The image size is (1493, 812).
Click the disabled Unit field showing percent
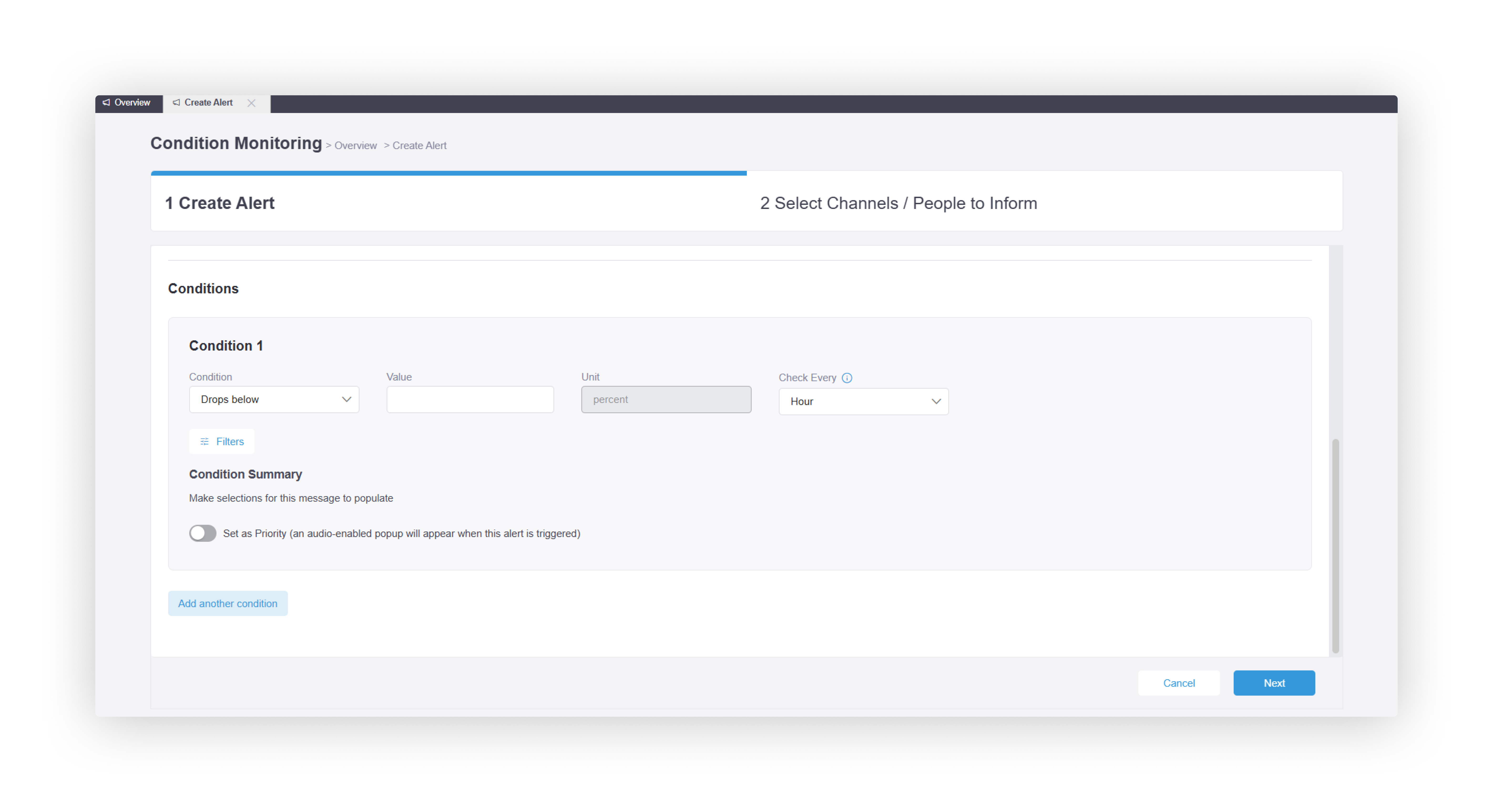pyautogui.click(x=666, y=399)
